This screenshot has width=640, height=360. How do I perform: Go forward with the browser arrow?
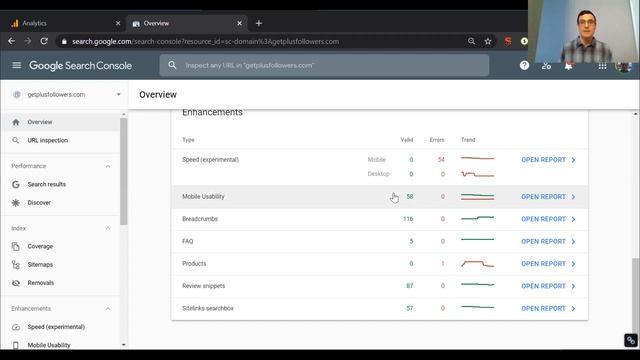click(28, 41)
